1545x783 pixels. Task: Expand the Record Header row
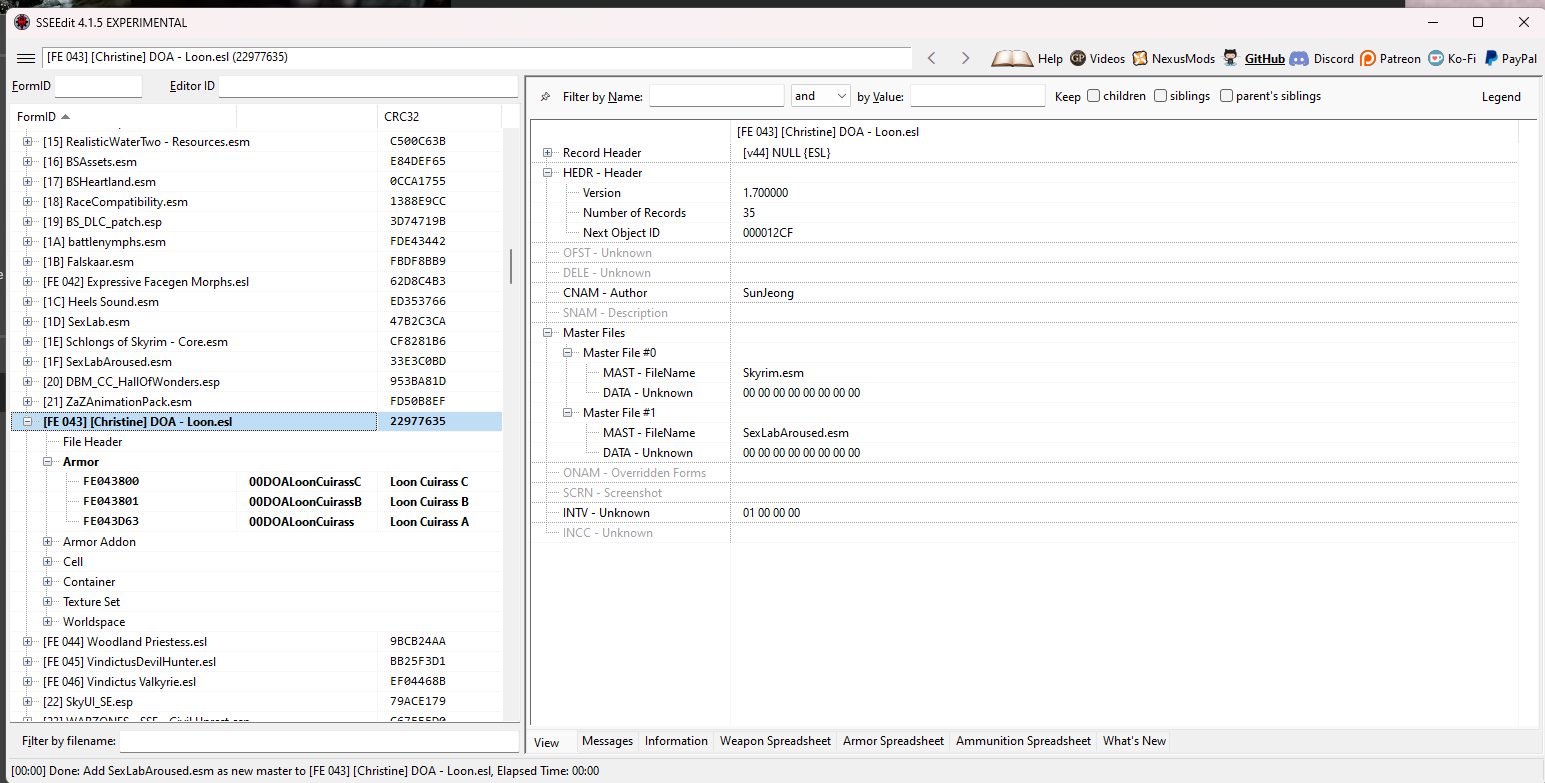click(x=548, y=153)
